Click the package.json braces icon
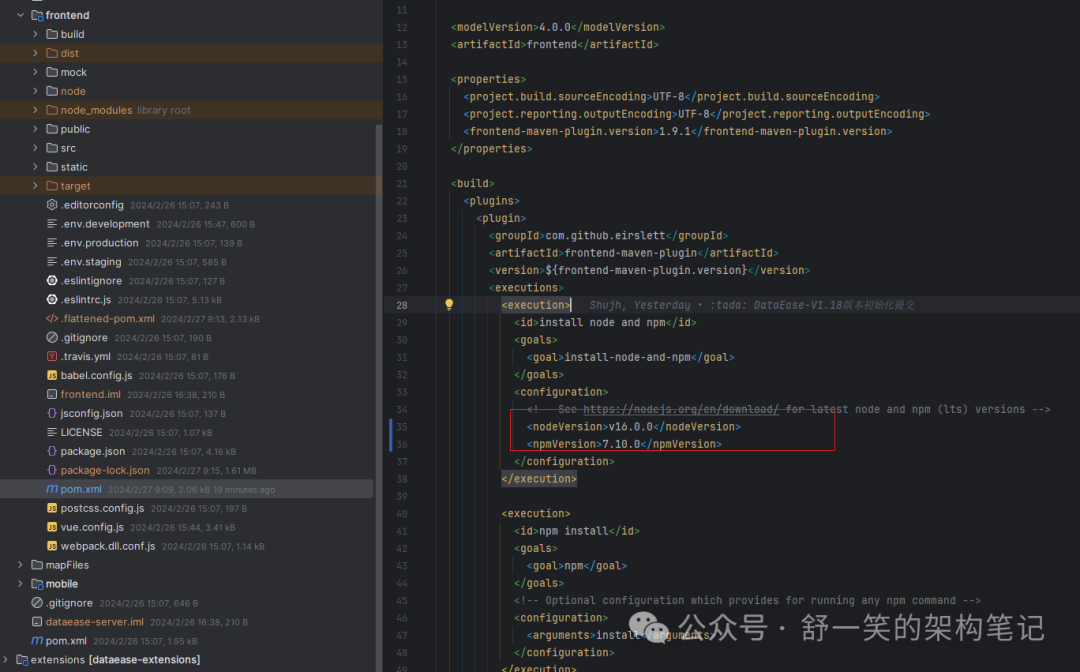The image size is (1080, 672). [52, 451]
